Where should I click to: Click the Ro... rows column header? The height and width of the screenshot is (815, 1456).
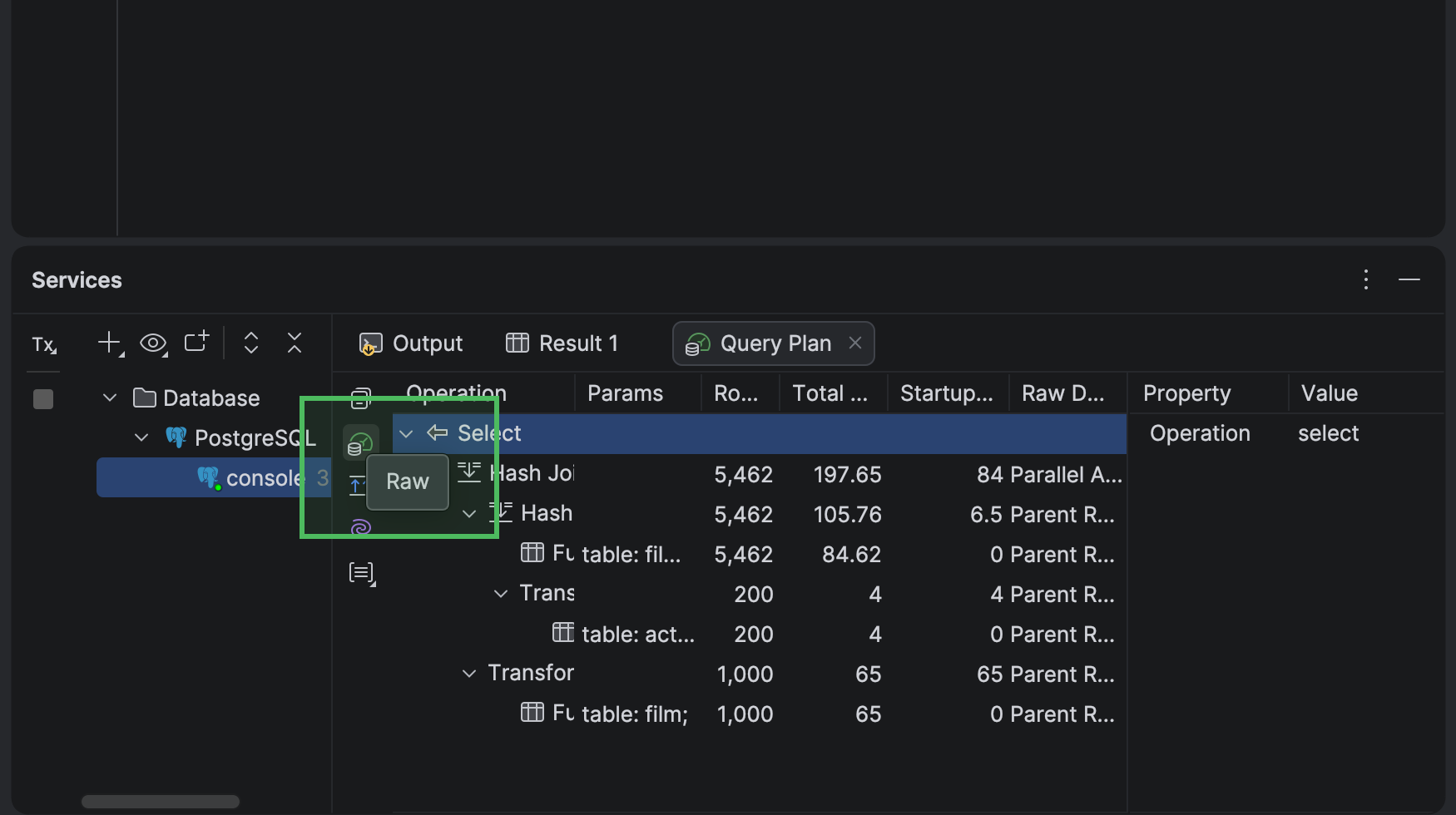click(736, 393)
